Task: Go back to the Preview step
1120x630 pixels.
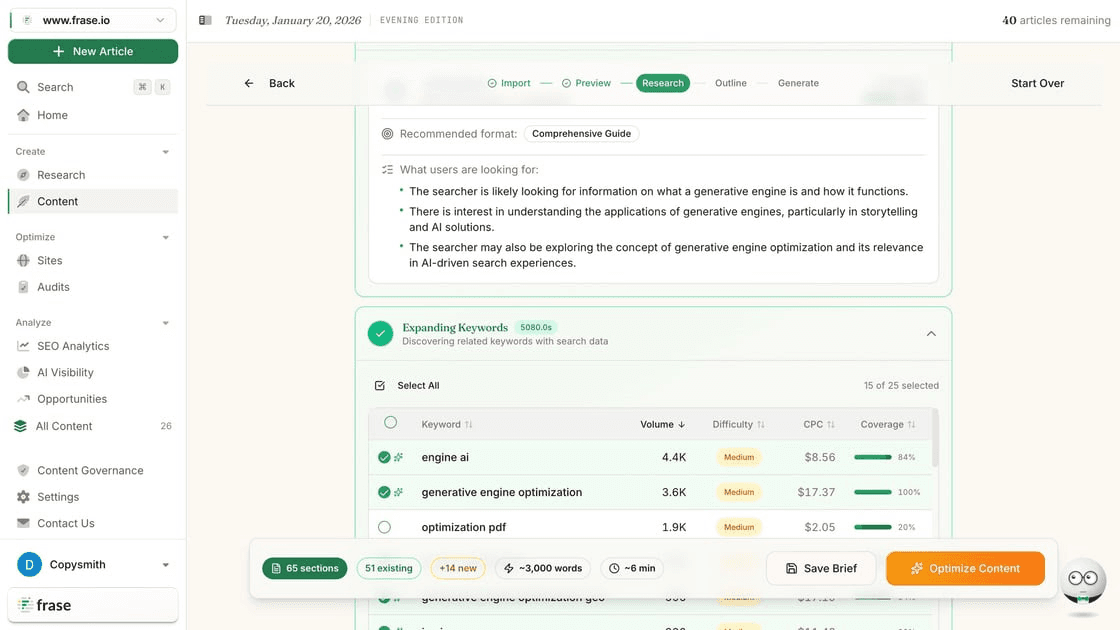Action: pyautogui.click(x=593, y=83)
